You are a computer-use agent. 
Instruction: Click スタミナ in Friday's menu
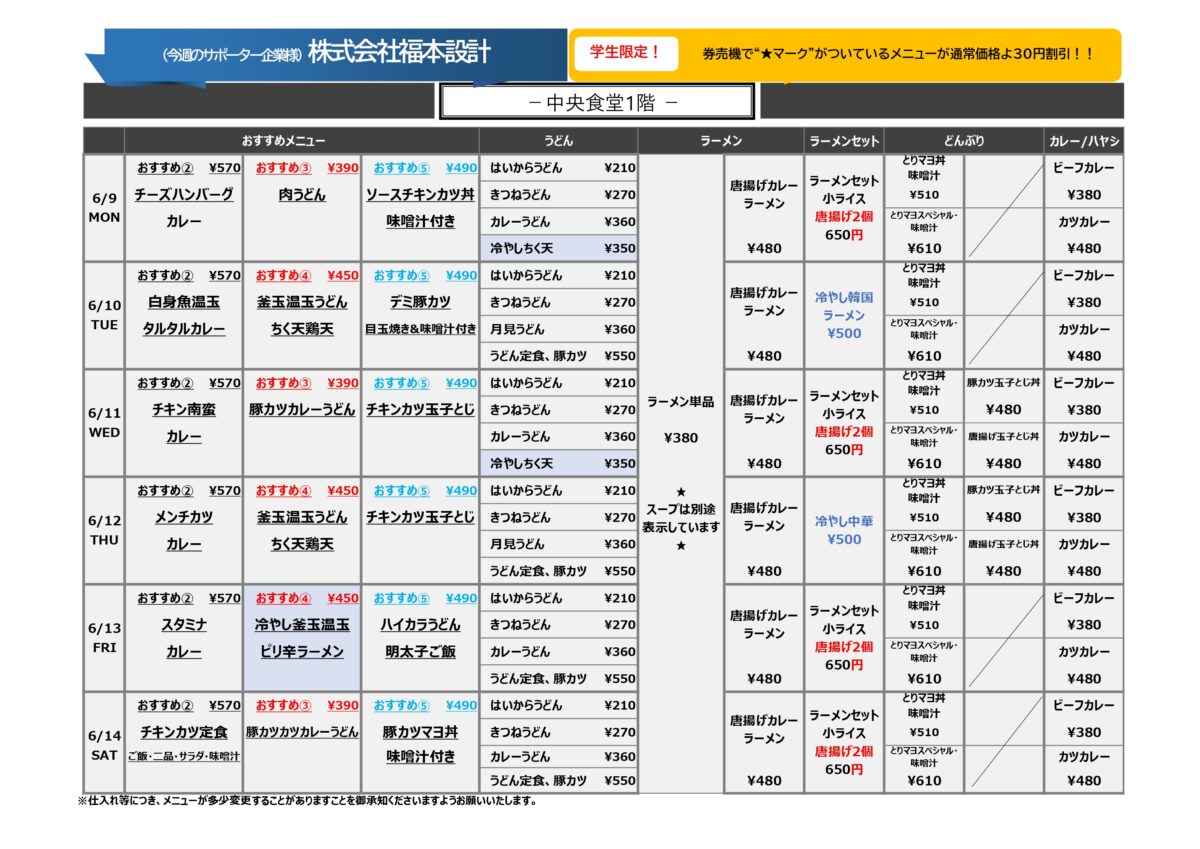184,625
